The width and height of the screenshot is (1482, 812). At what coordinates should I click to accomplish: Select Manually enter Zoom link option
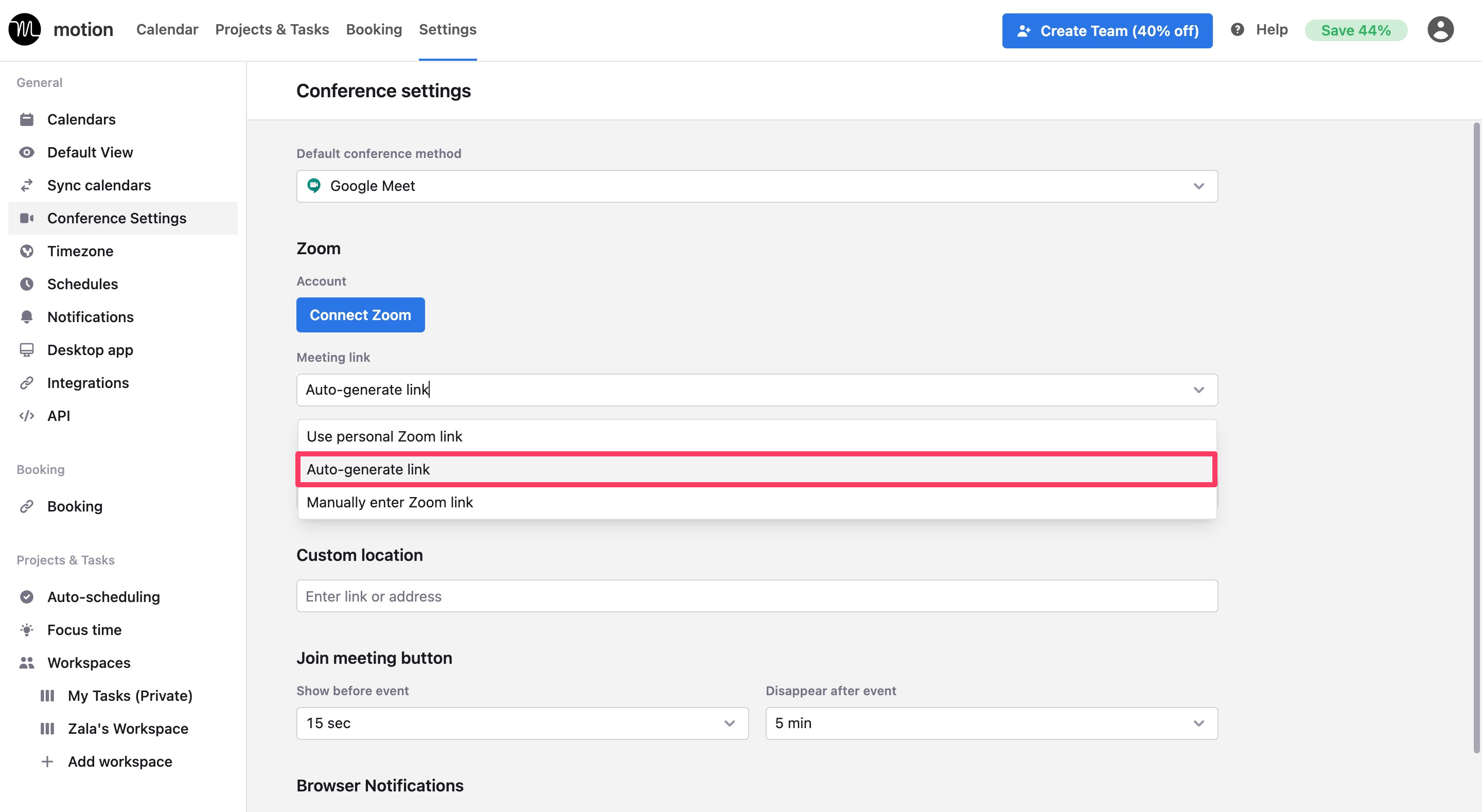756,502
